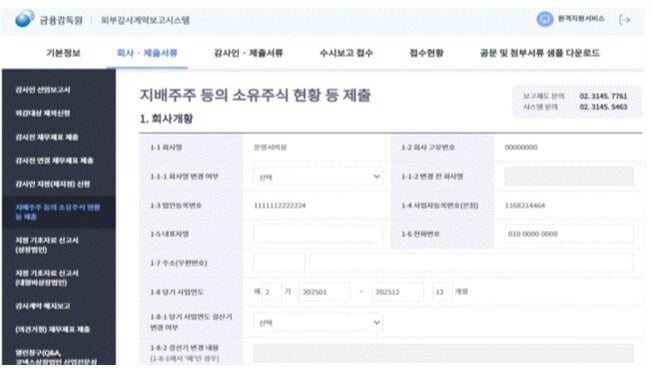The image size is (653, 368).
Task: Switch to the 감사인·제출서류 tab
Action: point(248,53)
